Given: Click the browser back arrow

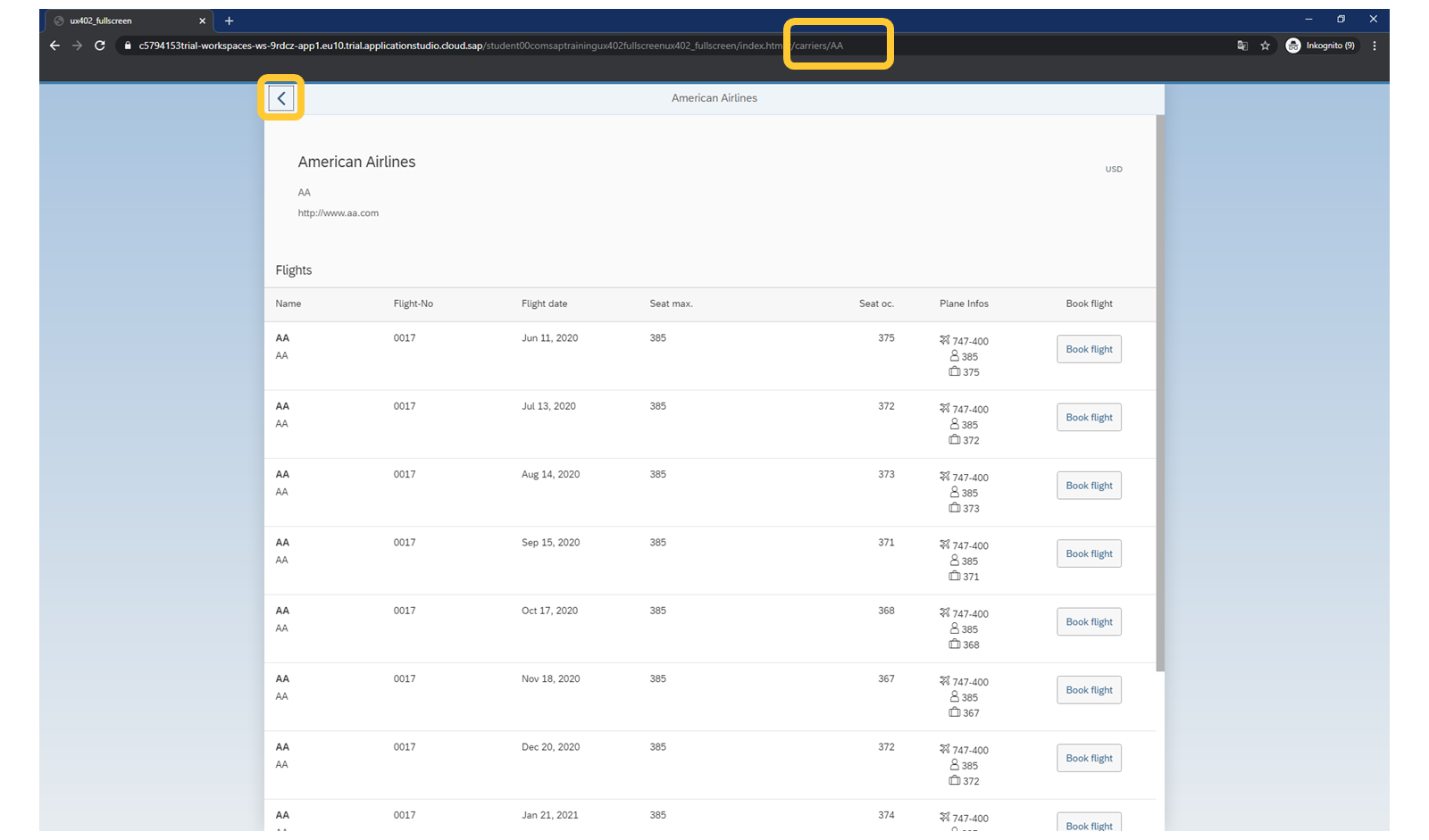Looking at the screenshot, I should 54,46.
